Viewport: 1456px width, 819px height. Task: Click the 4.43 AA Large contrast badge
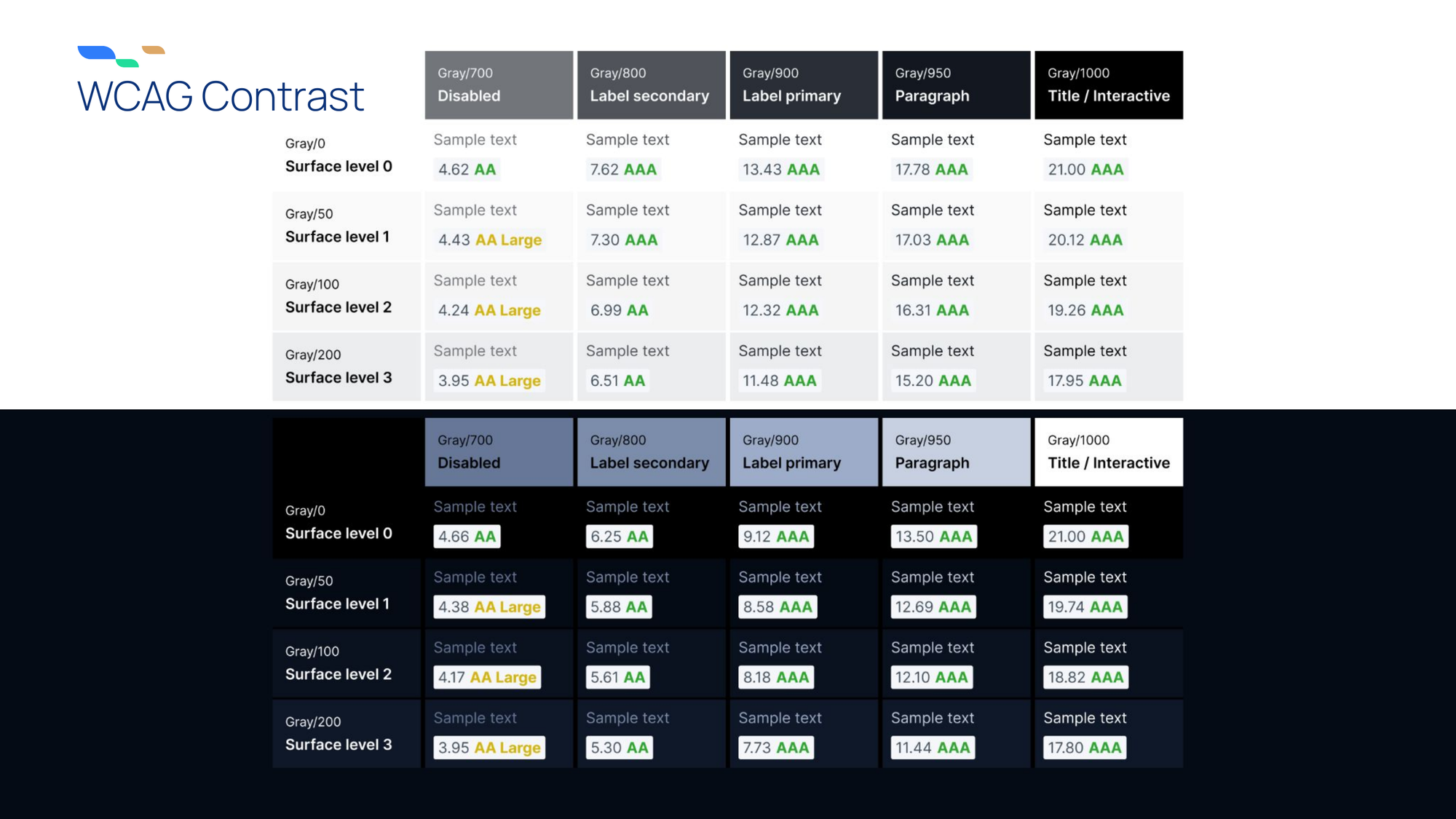pos(489,240)
